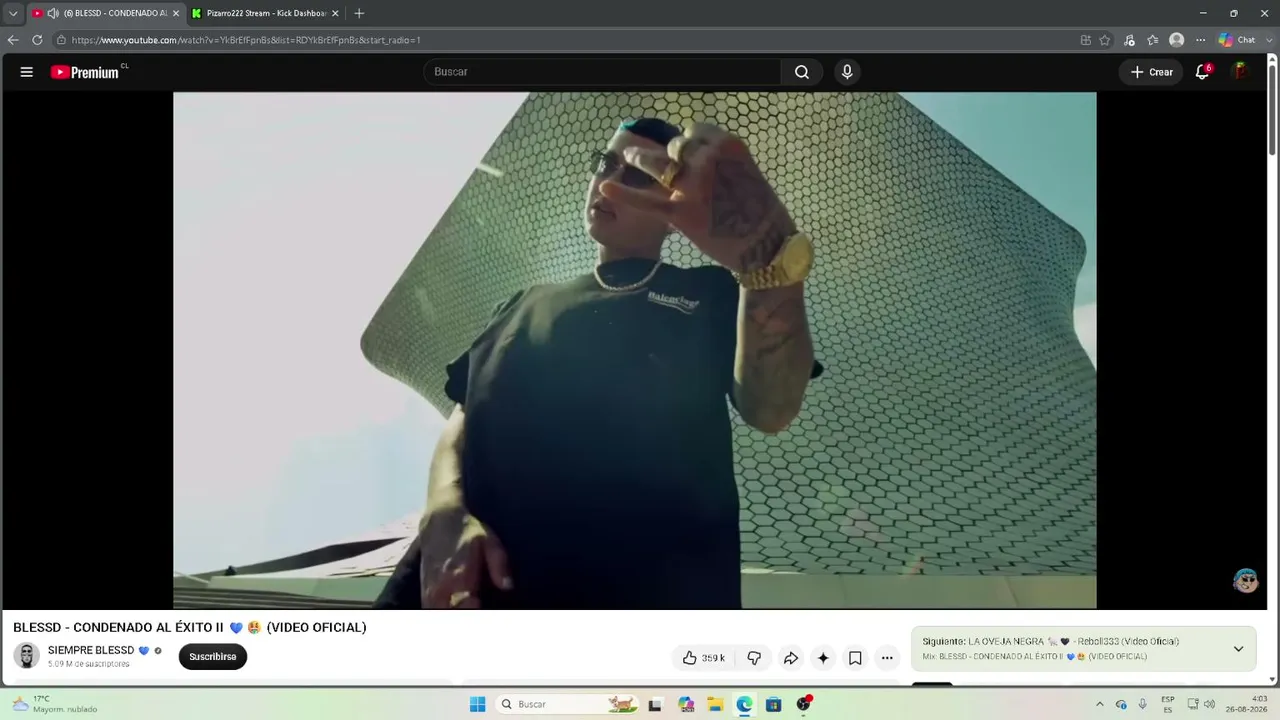Image resolution: width=1280 pixels, height=720 pixels.
Task: Dislike the BLESSD video
Action: tap(754, 658)
